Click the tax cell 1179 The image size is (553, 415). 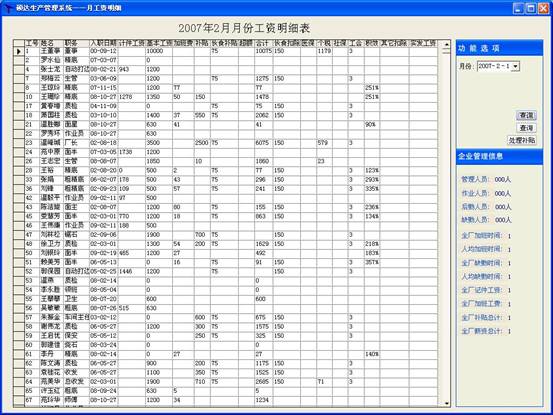pos(324,51)
